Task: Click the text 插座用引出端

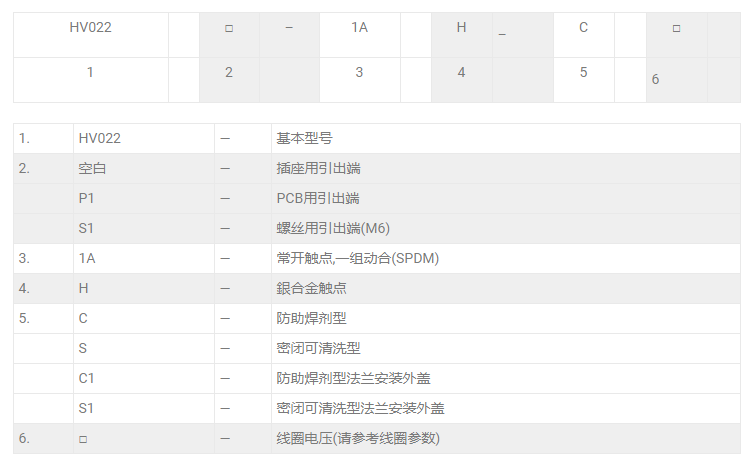Action: 318,168
